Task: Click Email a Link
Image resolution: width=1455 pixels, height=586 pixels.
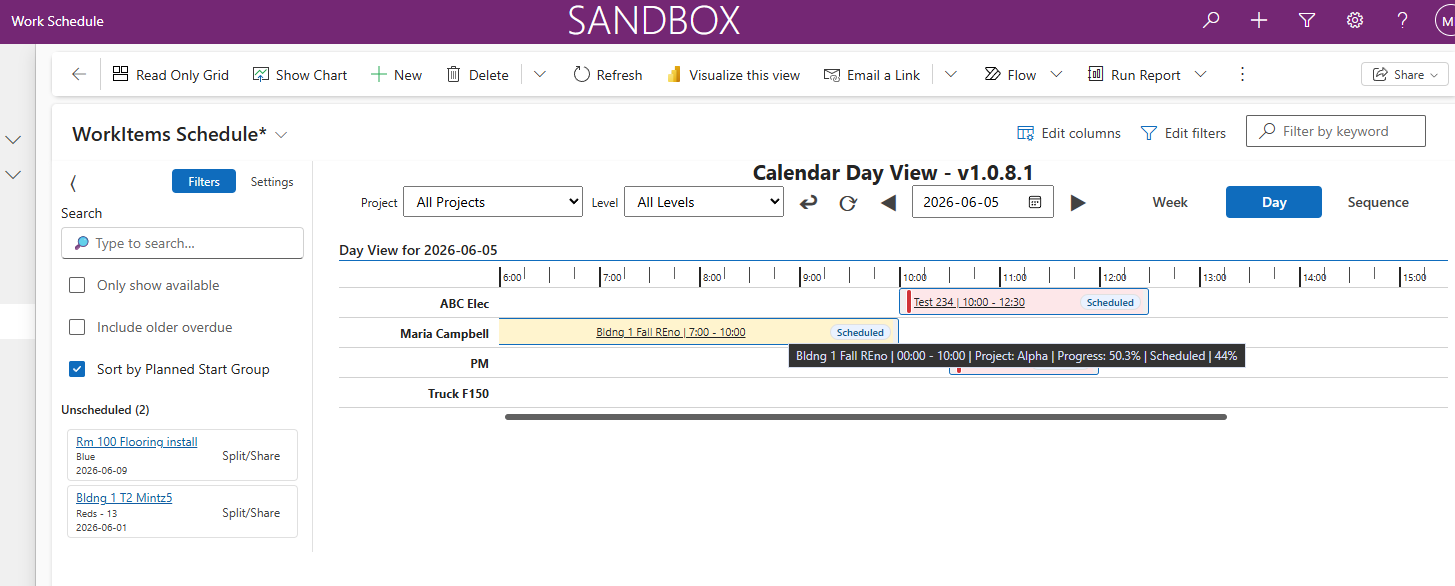Action: pos(872,74)
